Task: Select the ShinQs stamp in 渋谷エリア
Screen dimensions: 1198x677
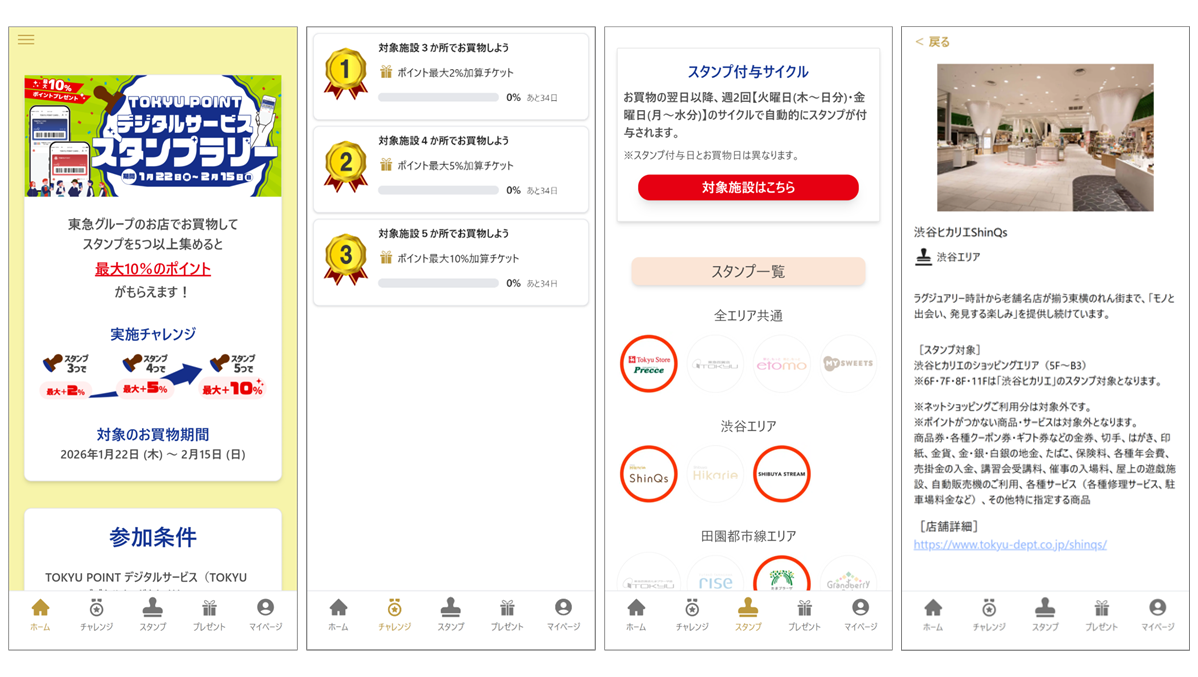Action: click(x=649, y=474)
